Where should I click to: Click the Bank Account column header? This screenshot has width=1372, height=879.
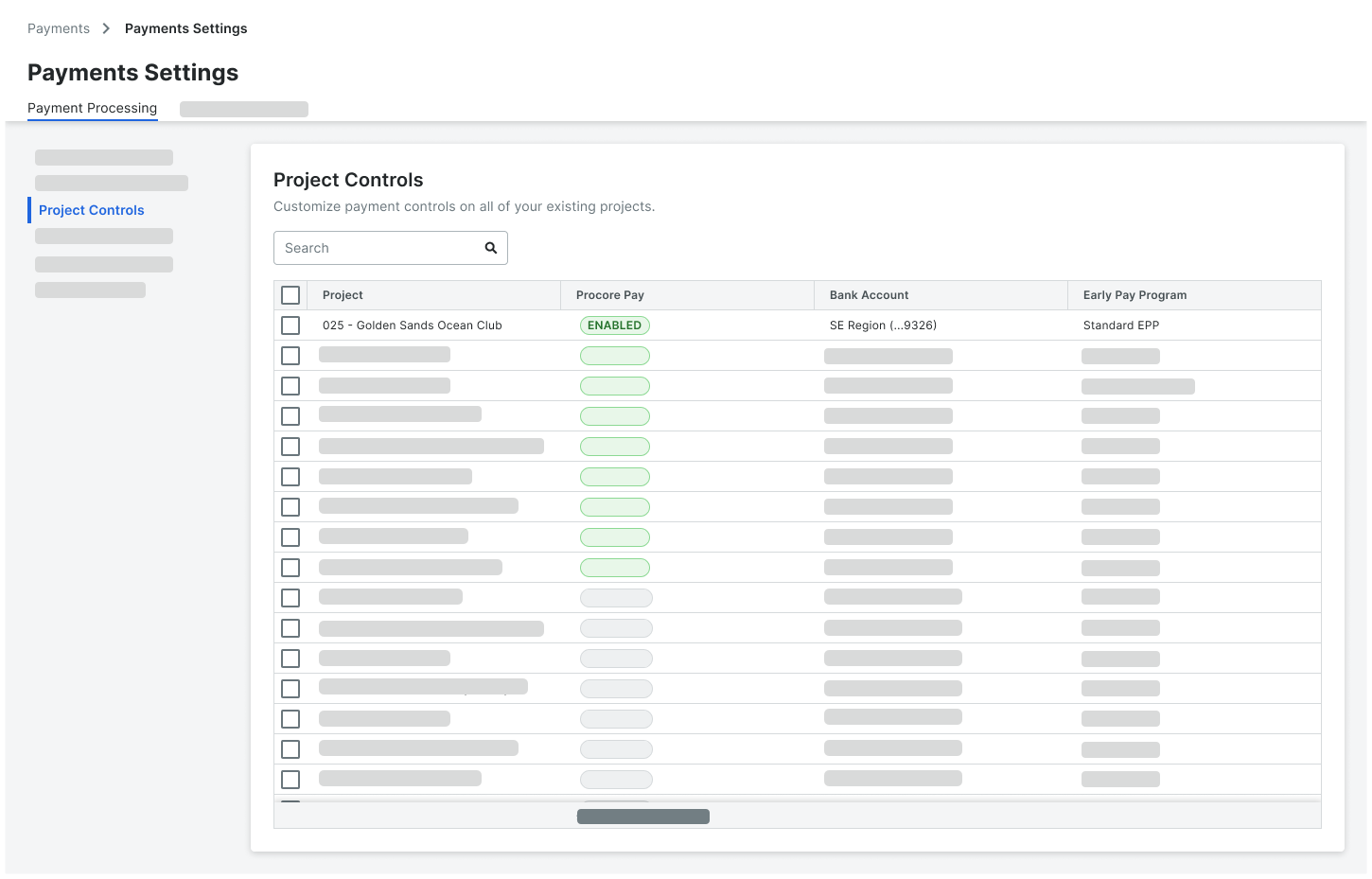869,294
